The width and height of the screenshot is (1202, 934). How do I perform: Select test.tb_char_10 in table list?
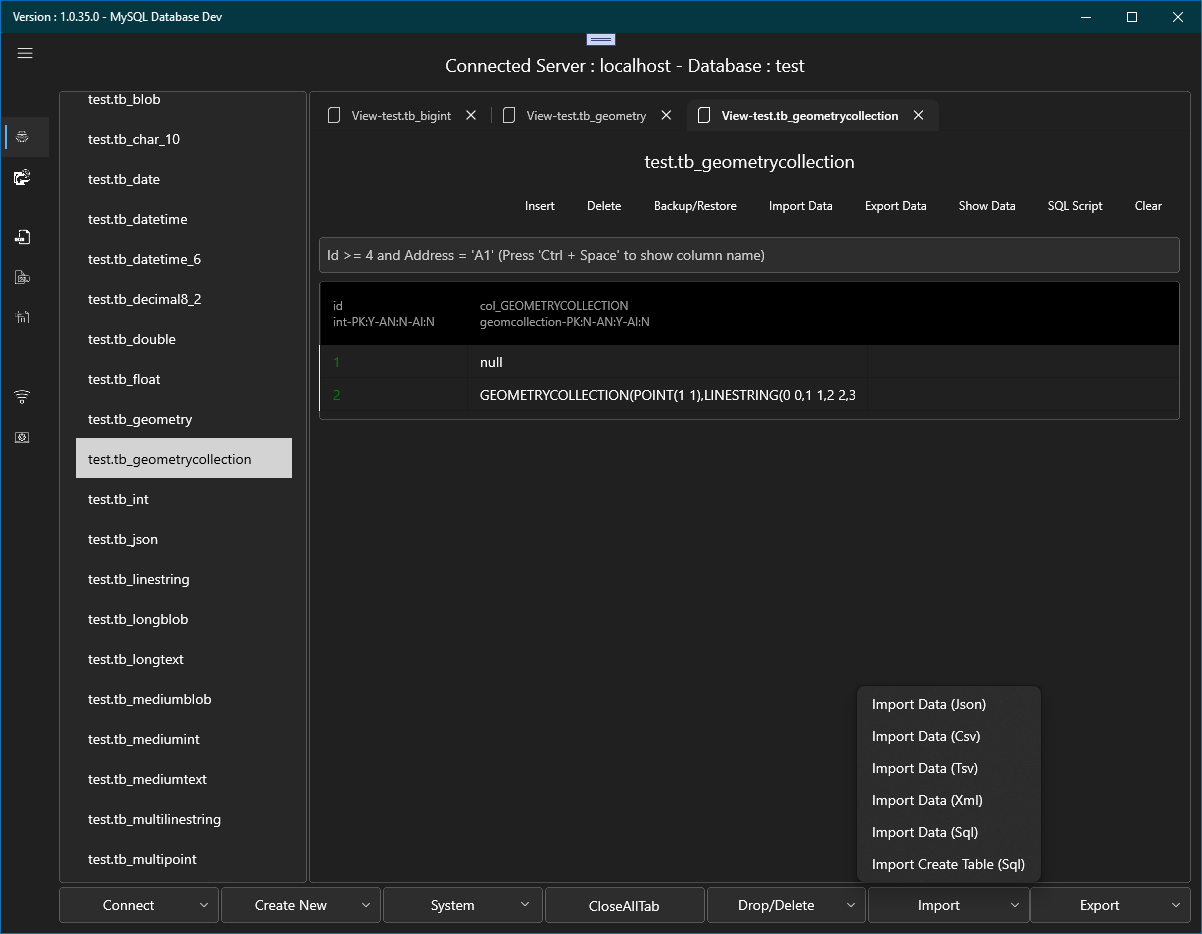(x=184, y=139)
